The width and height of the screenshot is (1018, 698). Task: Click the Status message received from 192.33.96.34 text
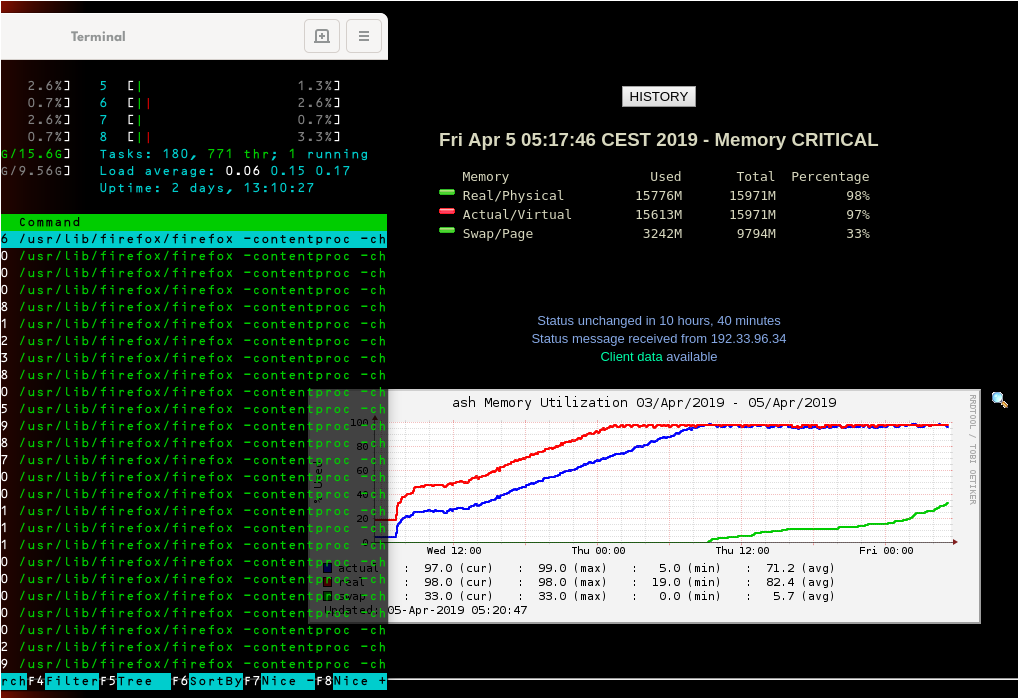(658, 338)
